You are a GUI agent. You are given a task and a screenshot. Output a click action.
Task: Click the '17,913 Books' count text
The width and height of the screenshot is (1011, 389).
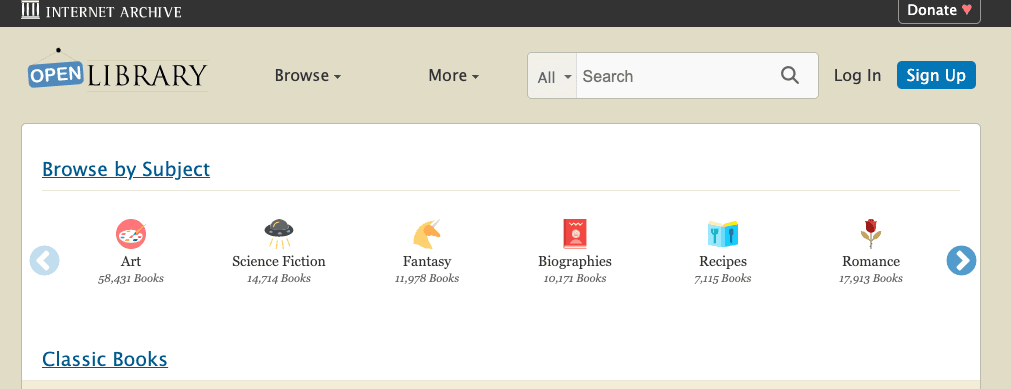pyautogui.click(x=871, y=279)
